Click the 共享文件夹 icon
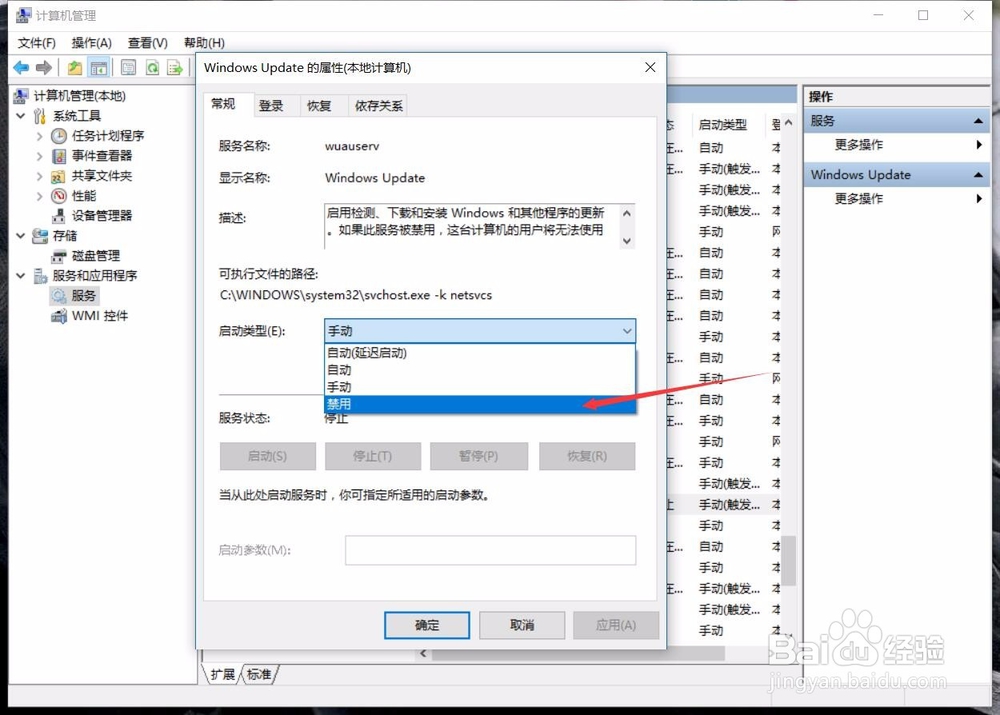Screen dimensions: 1000x715 (59, 176)
